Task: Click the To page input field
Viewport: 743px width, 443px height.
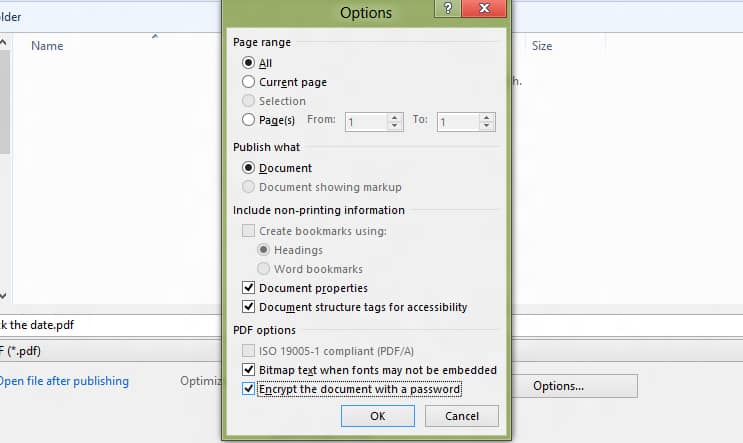Action: click(x=458, y=121)
